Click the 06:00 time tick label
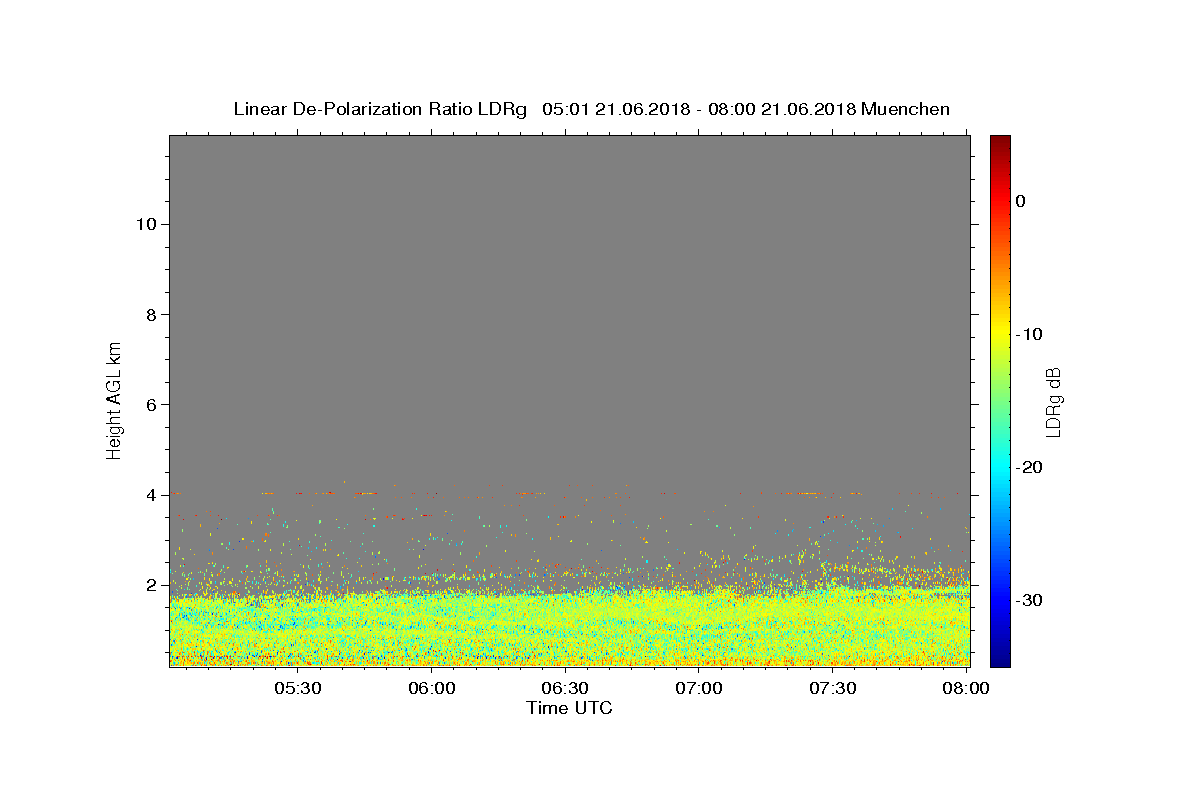This screenshot has height=800, width=1200. (432, 688)
